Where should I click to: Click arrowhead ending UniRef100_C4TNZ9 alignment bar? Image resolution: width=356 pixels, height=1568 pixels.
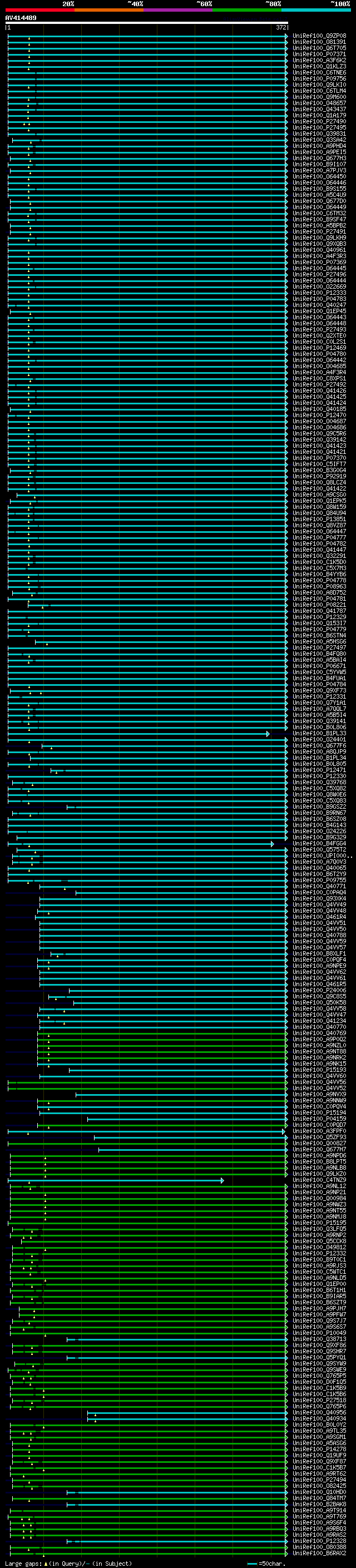click(x=222, y=1181)
